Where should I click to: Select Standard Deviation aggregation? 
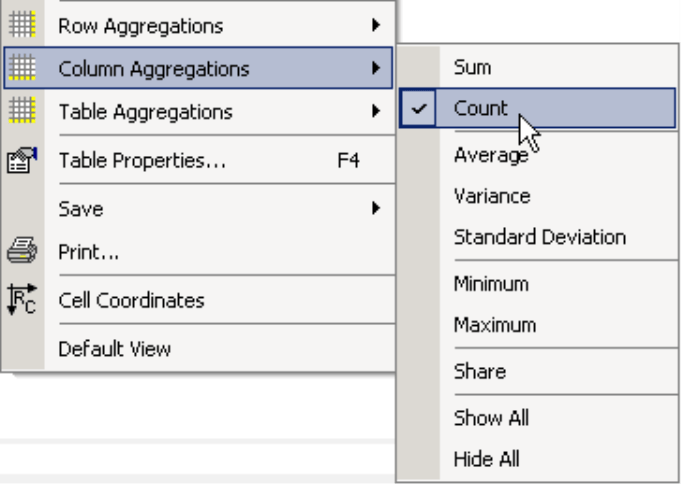click(537, 237)
